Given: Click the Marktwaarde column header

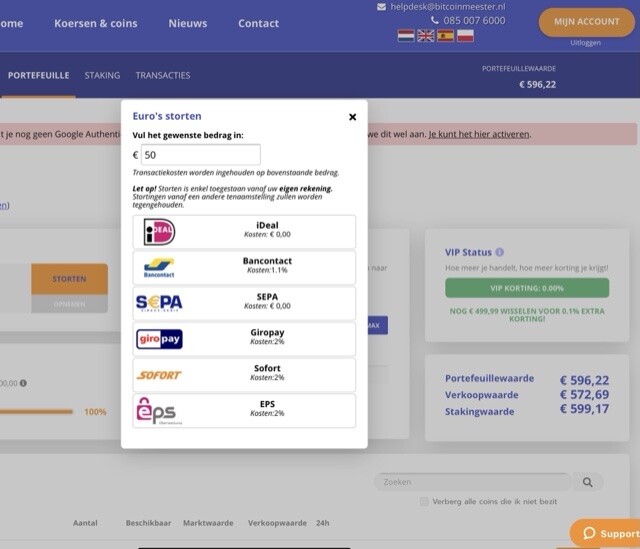Looking at the screenshot, I should click(x=208, y=523).
